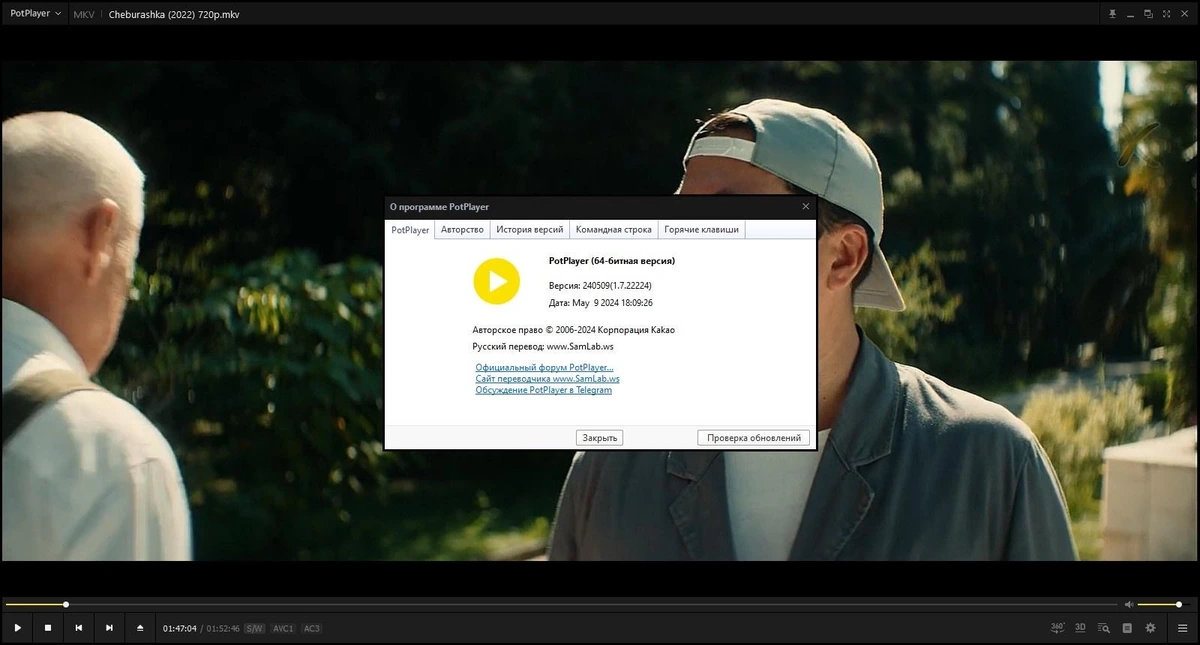Click the PotPlayer (64-битная версия) heading
This screenshot has width=1200, height=645.
[612, 261]
